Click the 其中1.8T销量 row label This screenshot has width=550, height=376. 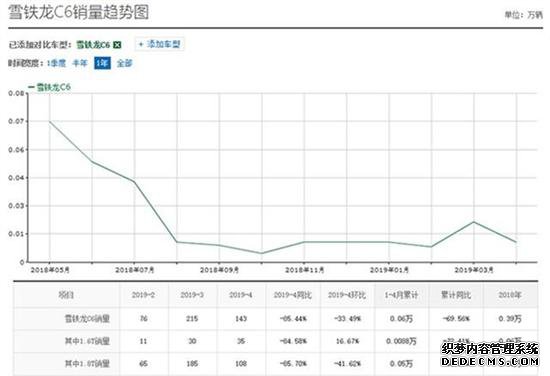coord(87,363)
